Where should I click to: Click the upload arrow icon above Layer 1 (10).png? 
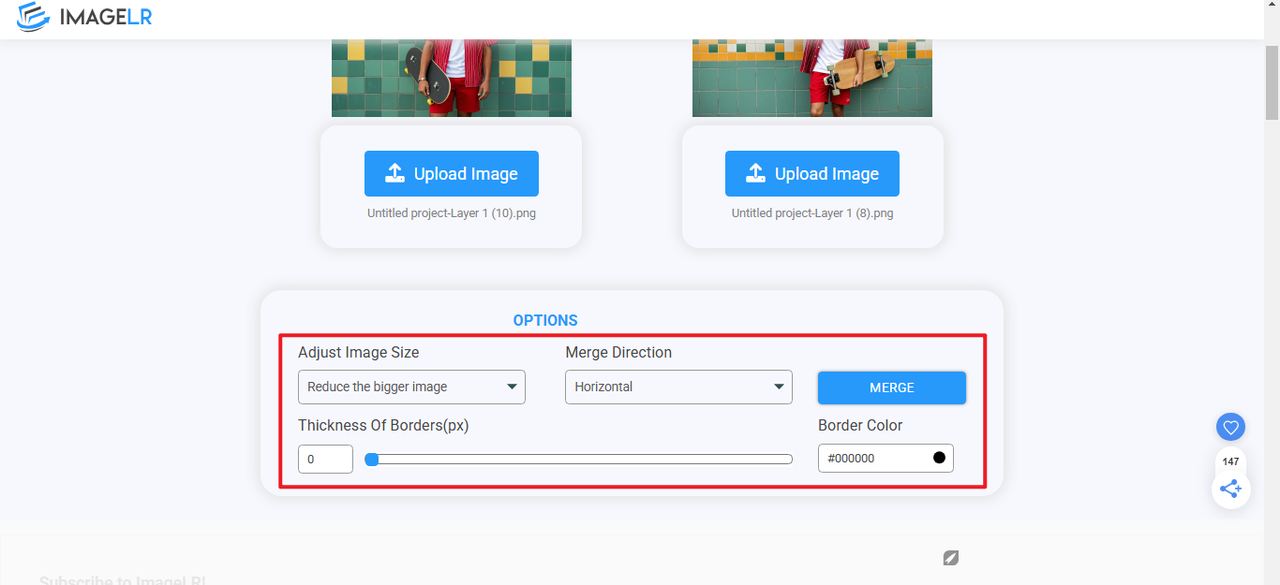[x=395, y=173]
